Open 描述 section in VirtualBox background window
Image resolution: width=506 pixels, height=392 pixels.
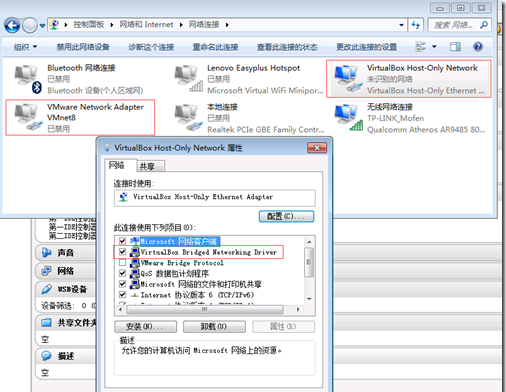65,356
